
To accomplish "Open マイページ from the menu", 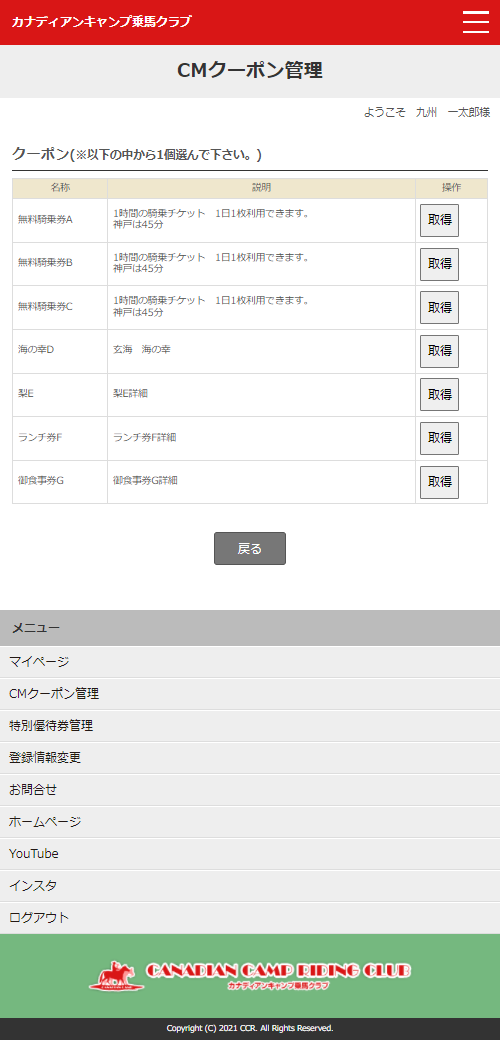I will [x=250, y=662].
